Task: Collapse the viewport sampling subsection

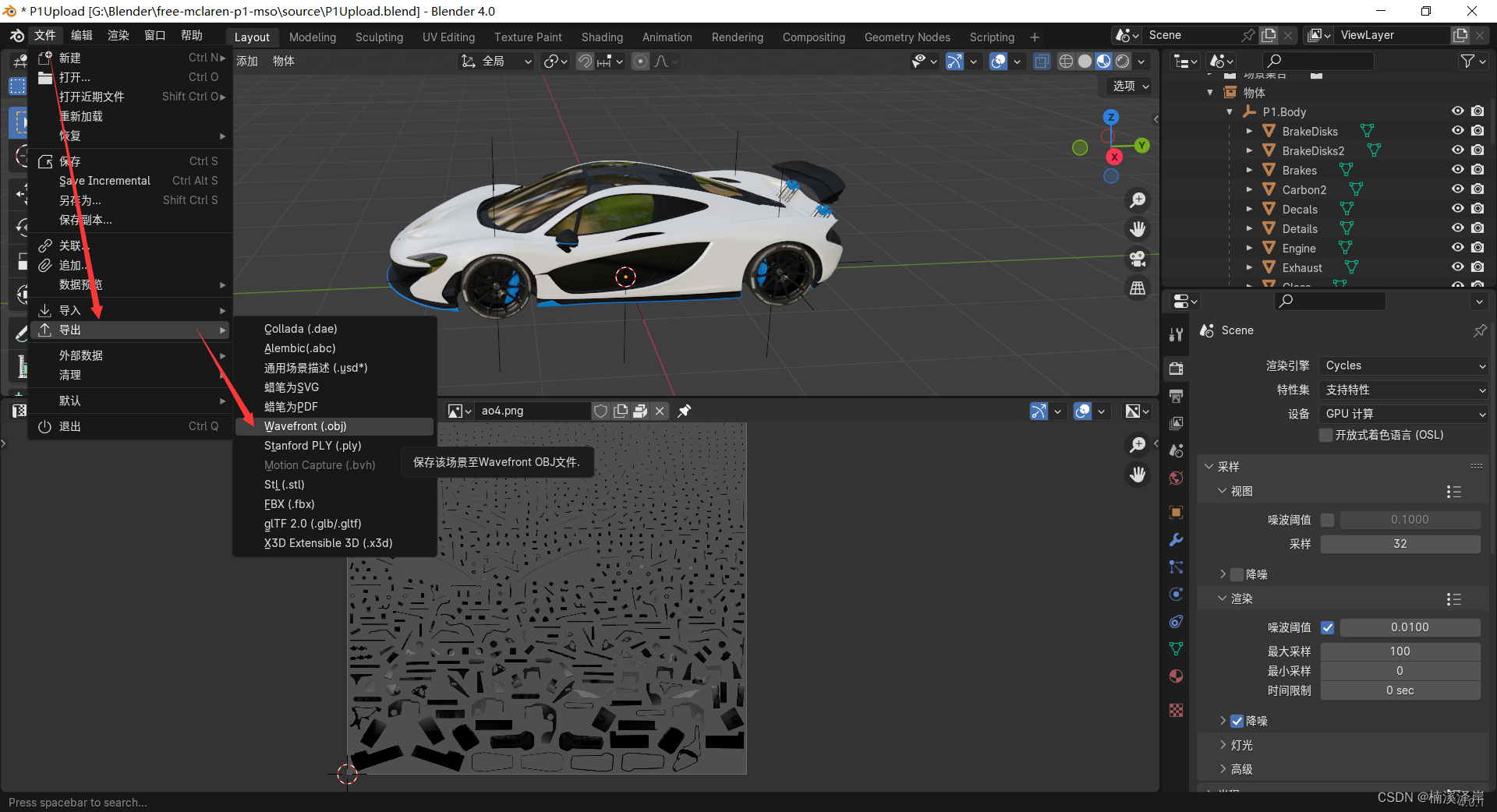Action: click(x=1223, y=491)
